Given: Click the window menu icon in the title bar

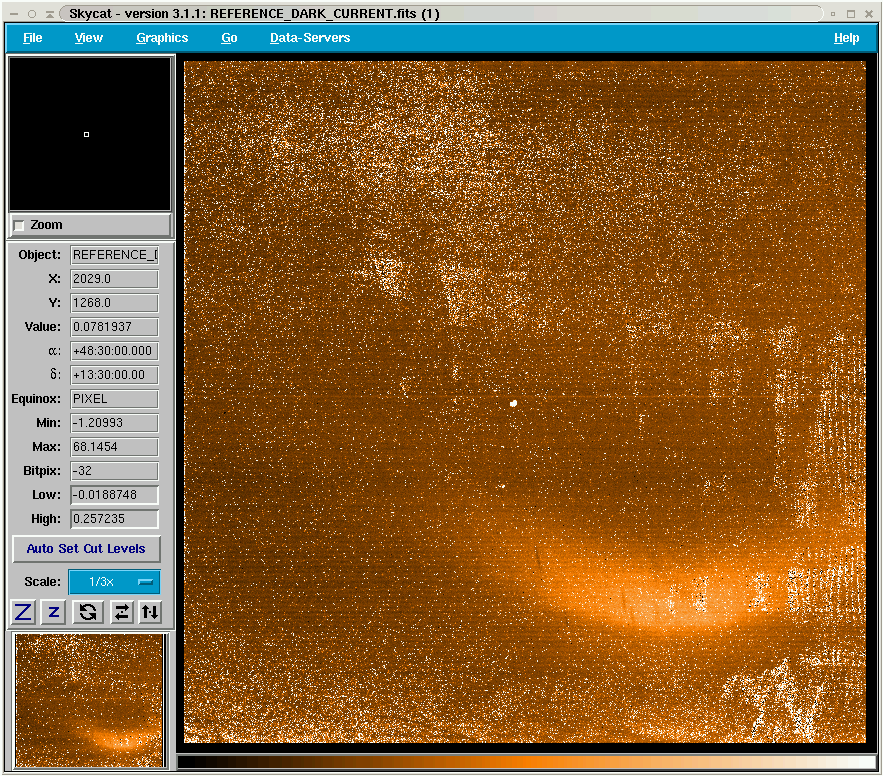Looking at the screenshot, I should [x=14, y=14].
